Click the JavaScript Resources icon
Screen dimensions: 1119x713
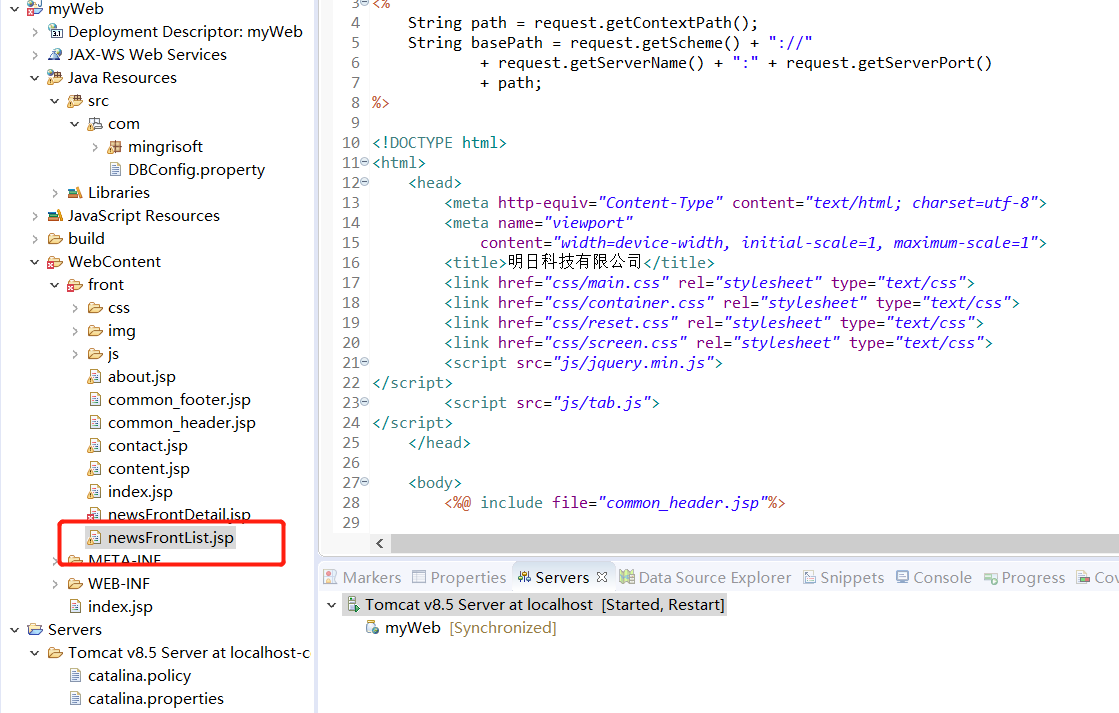[x=55, y=216]
